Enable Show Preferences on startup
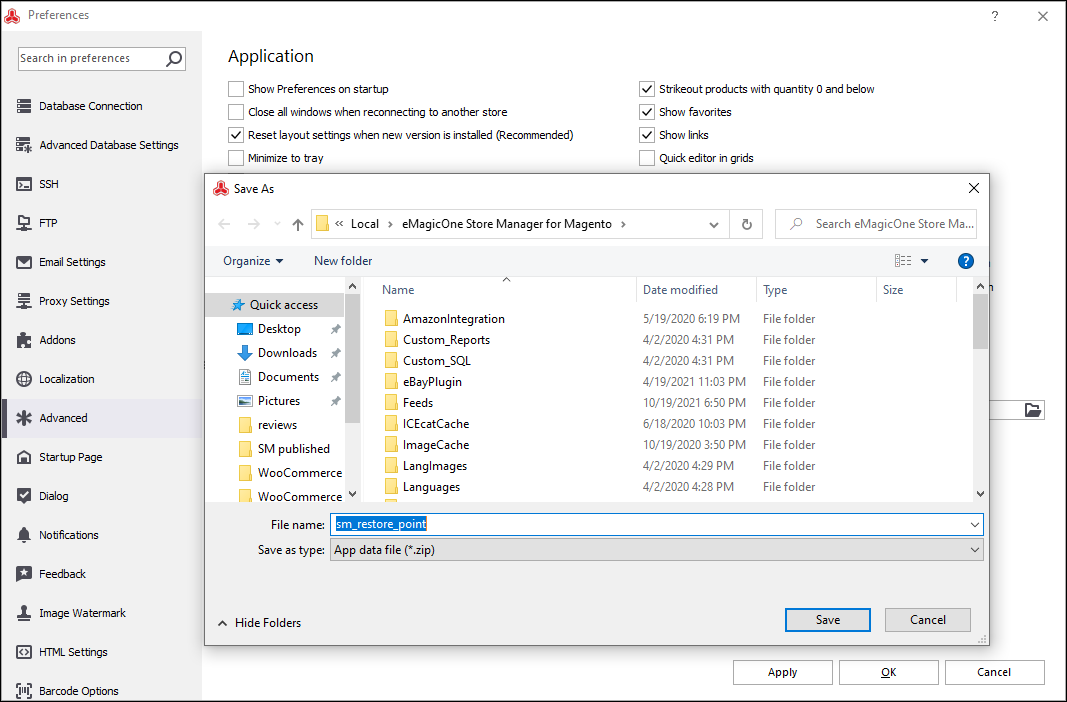Viewport: 1067px width, 702px height. [236, 89]
